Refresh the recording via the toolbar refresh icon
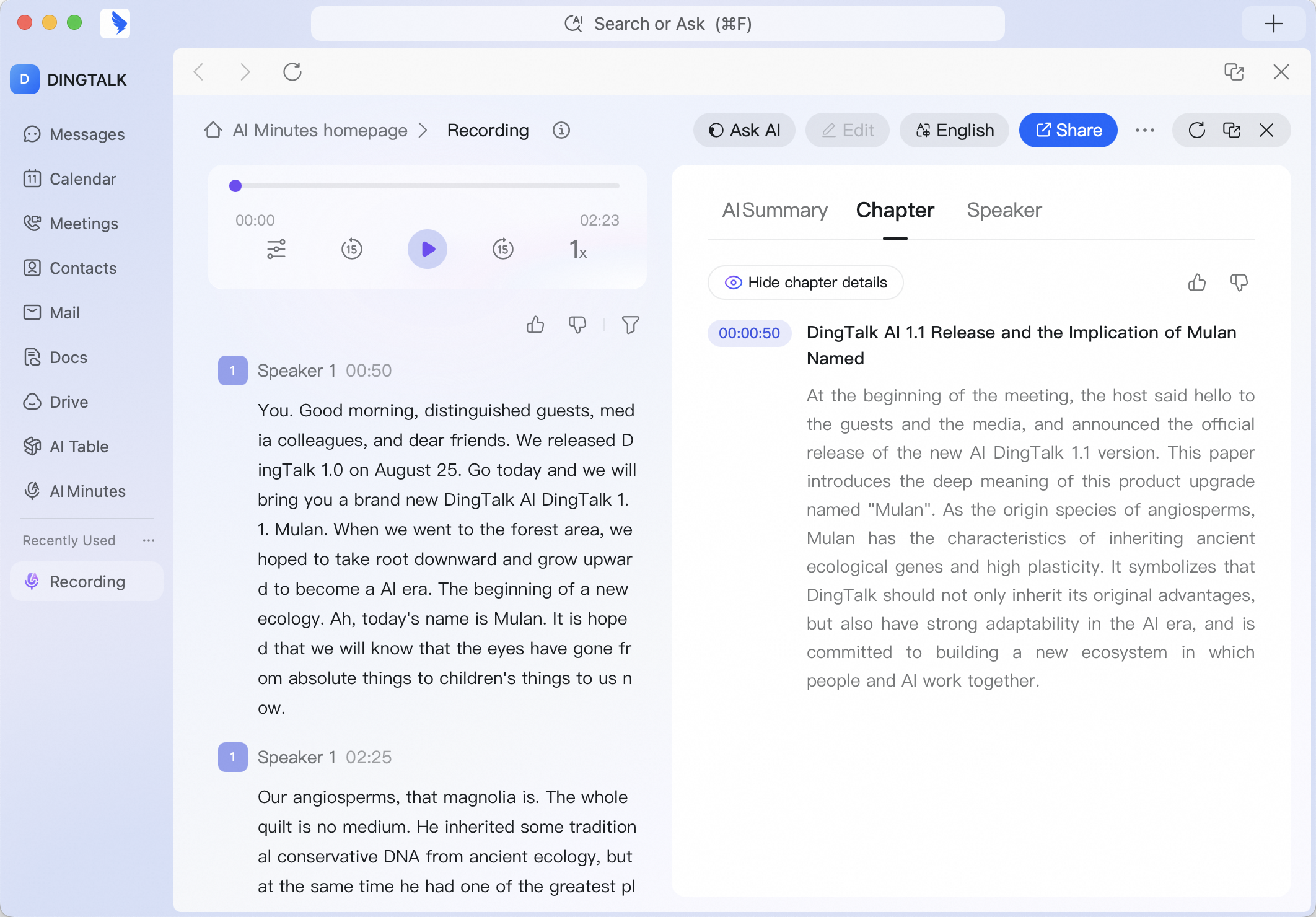1316x917 pixels. [x=1197, y=130]
